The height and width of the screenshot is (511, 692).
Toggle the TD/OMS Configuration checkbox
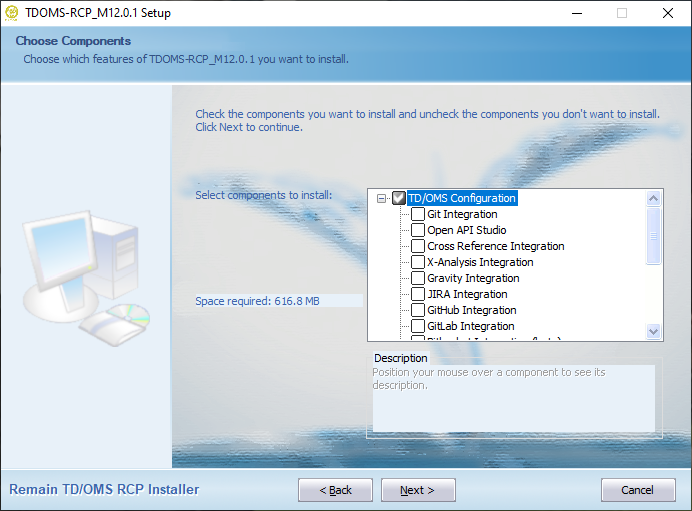click(399, 198)
